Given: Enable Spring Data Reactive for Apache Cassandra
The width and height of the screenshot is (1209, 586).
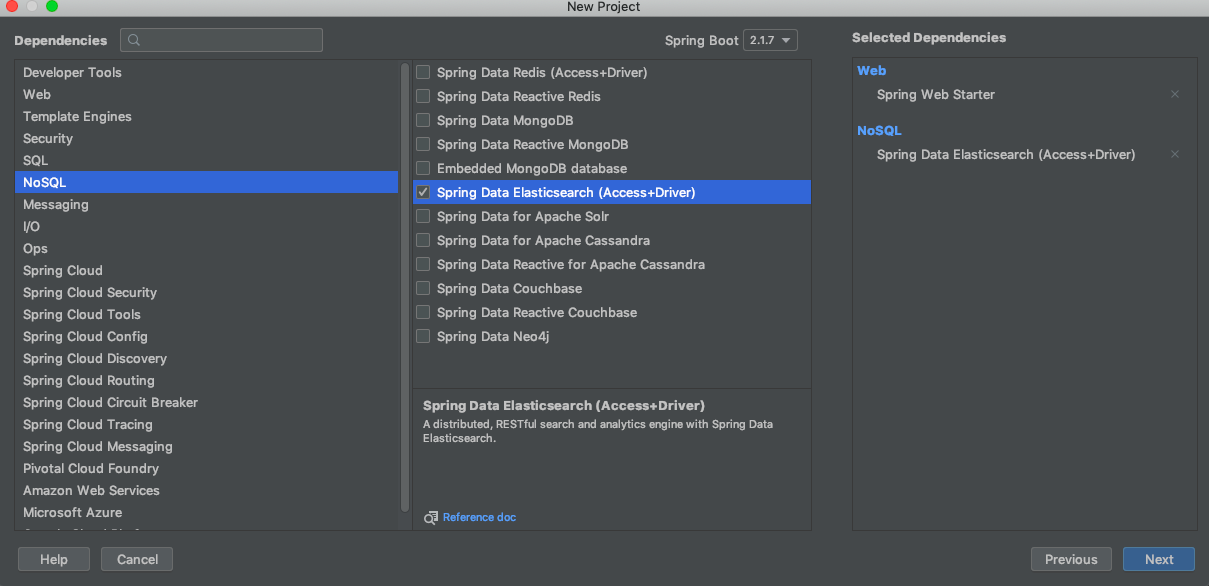Looking at the screenshot, I should pyautogui.click(x=423, y=264).
